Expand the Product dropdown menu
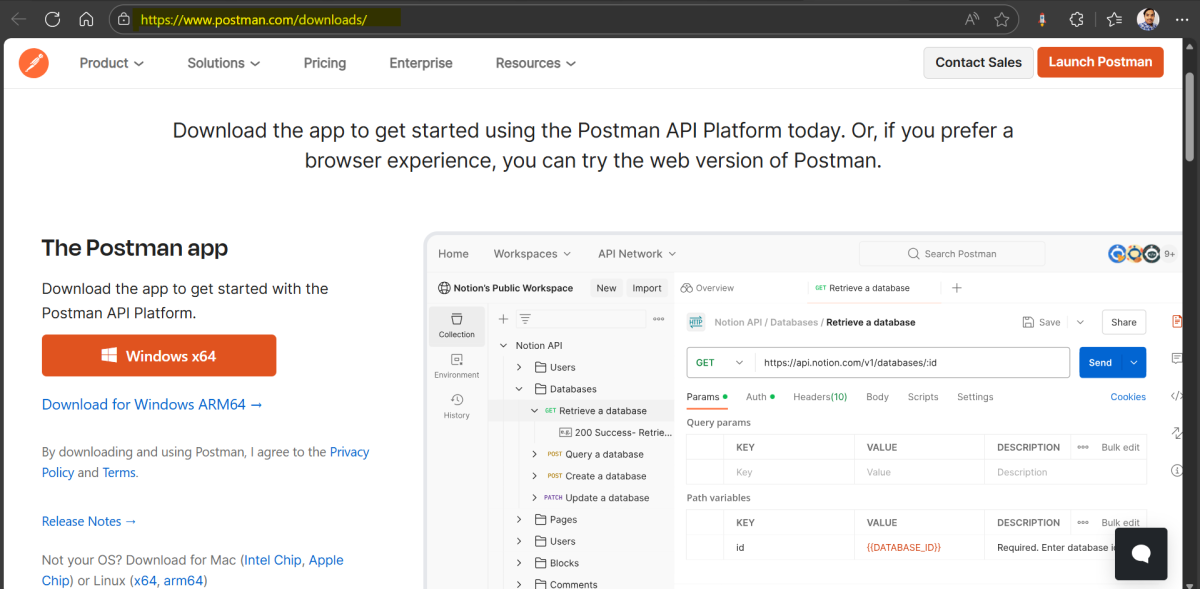The image size is (1200, 589). [x=112, y=63]
